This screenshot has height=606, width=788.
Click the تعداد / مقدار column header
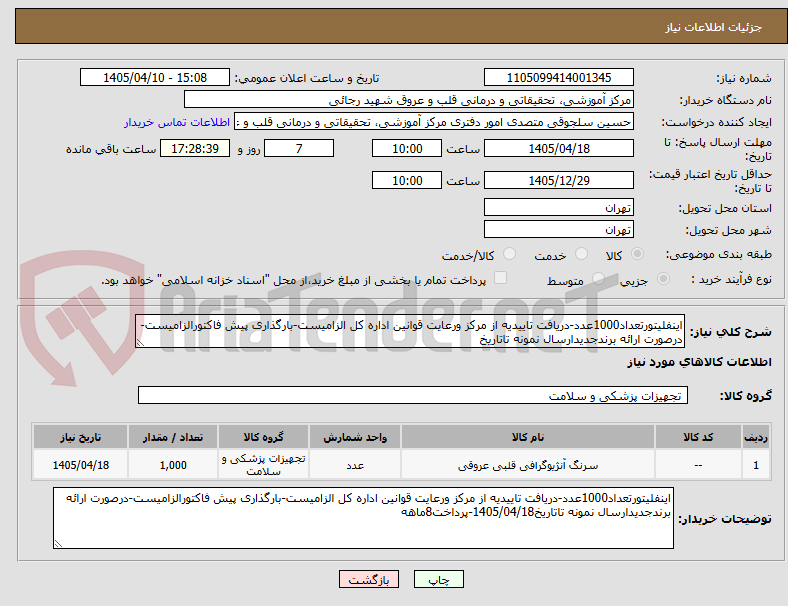(173, 437)
